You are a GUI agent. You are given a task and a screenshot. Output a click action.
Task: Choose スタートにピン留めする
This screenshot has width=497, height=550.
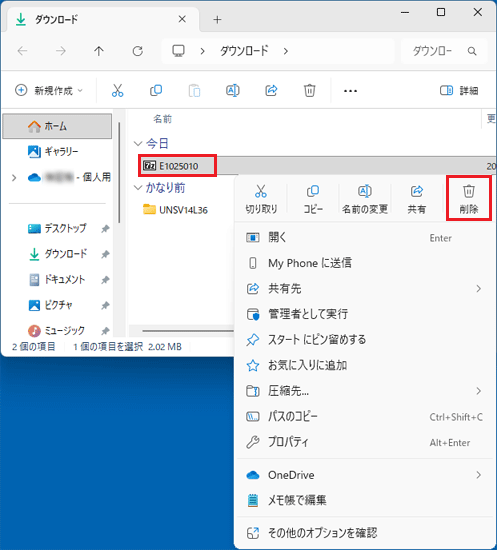coord(365,340)
